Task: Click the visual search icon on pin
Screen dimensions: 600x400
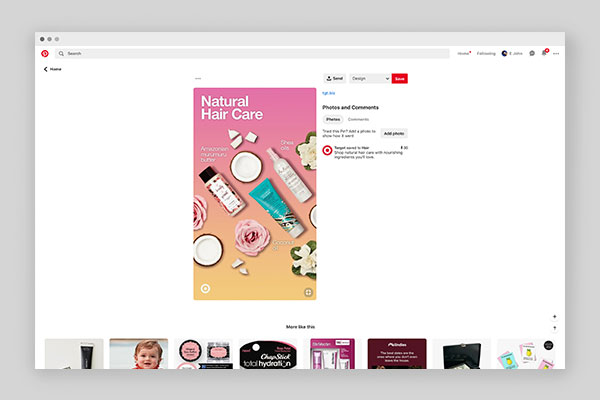Action: click(x=308, y=292)
